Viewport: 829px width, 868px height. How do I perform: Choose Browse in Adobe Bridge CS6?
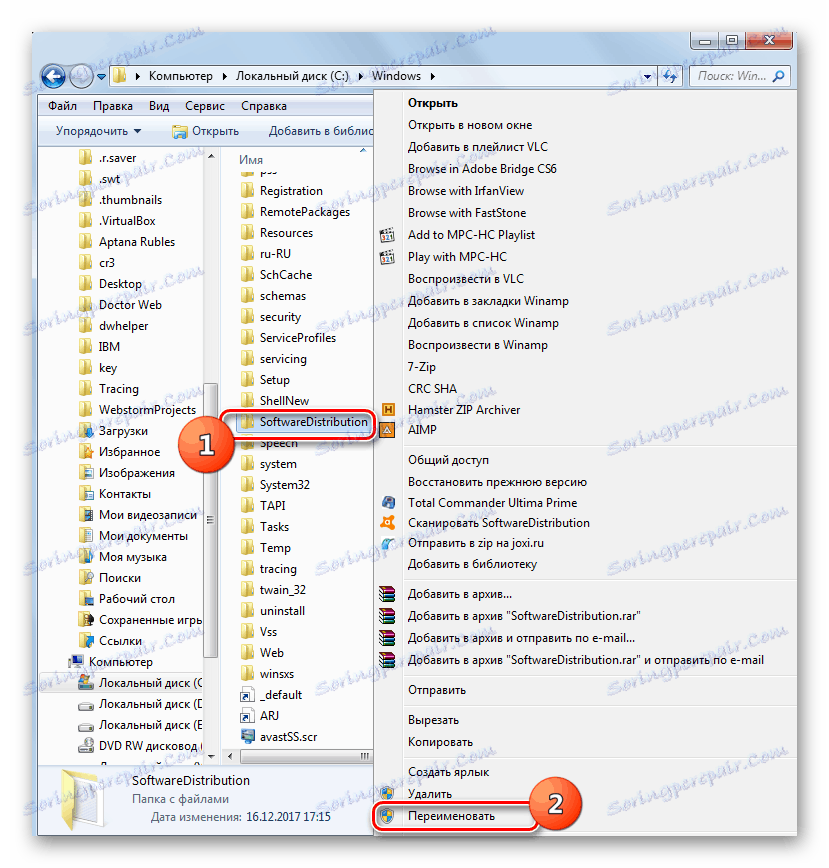(x=482, y=169)
